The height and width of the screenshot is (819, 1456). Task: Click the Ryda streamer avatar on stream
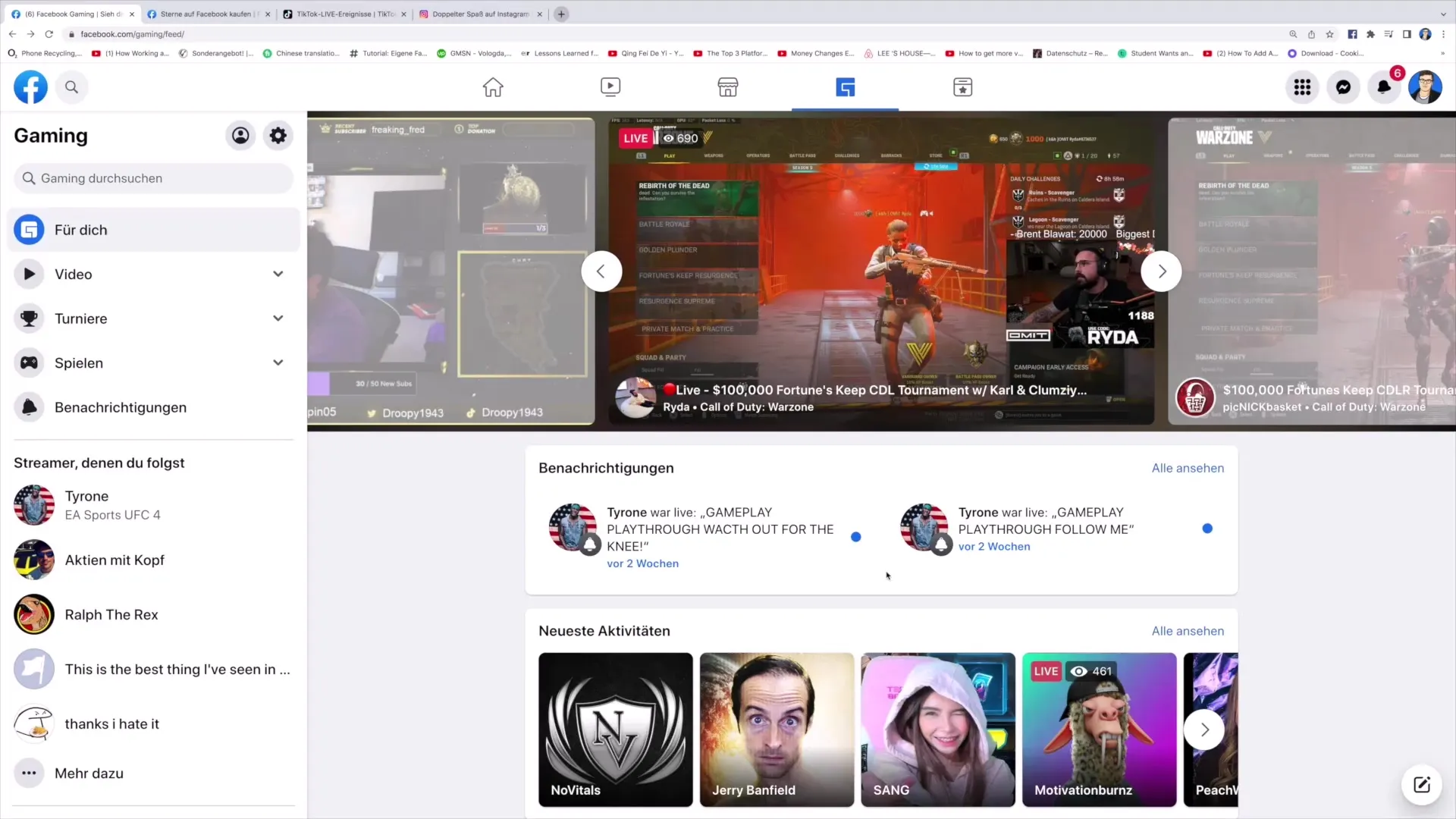635,397
